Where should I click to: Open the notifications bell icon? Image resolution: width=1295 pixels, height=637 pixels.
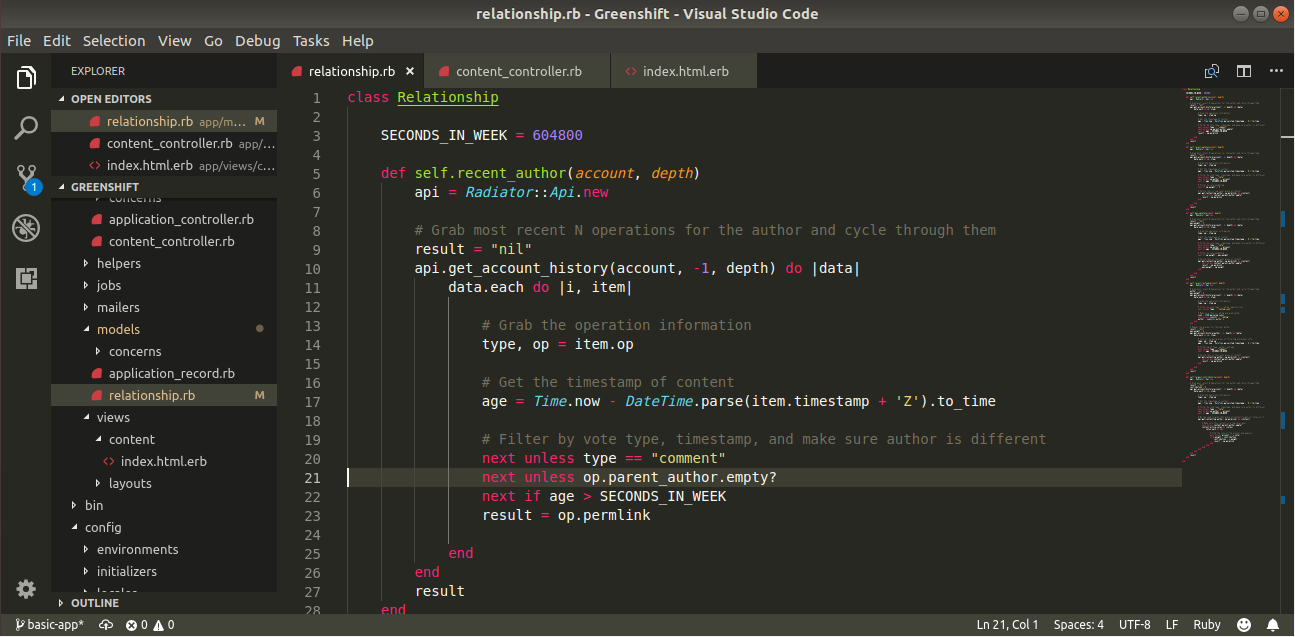[1273, 625]
